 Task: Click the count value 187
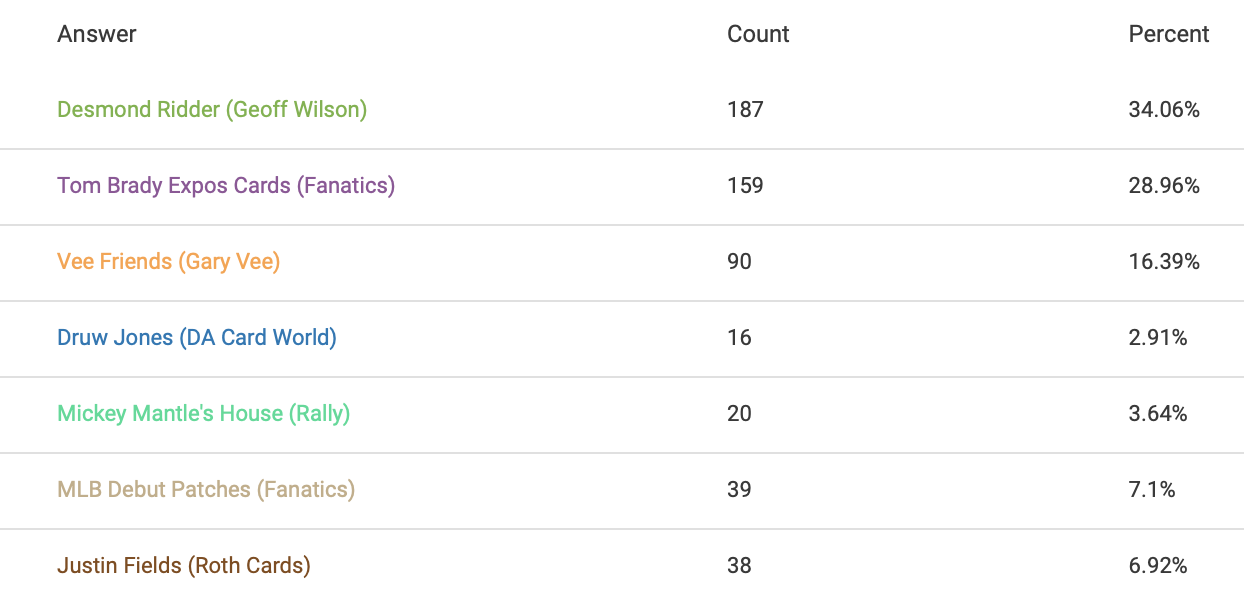(x=745, y=110)
